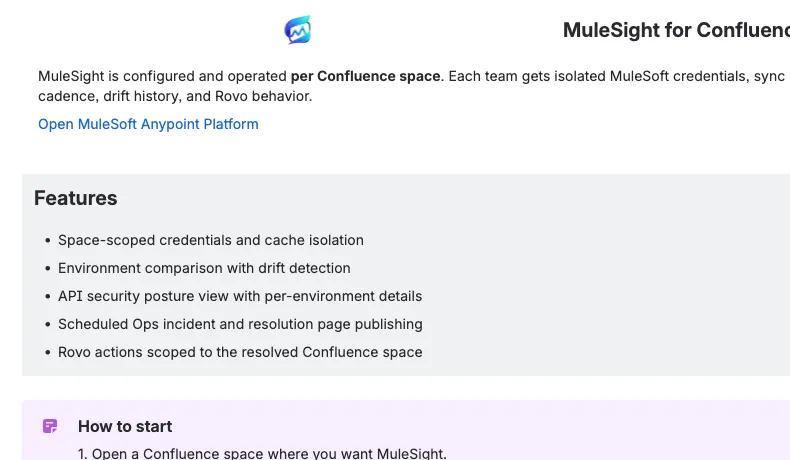Select the Space-scoped credentials and cache isolation item
The width and height of the screenshot is (790, 460).
[210, 240]
